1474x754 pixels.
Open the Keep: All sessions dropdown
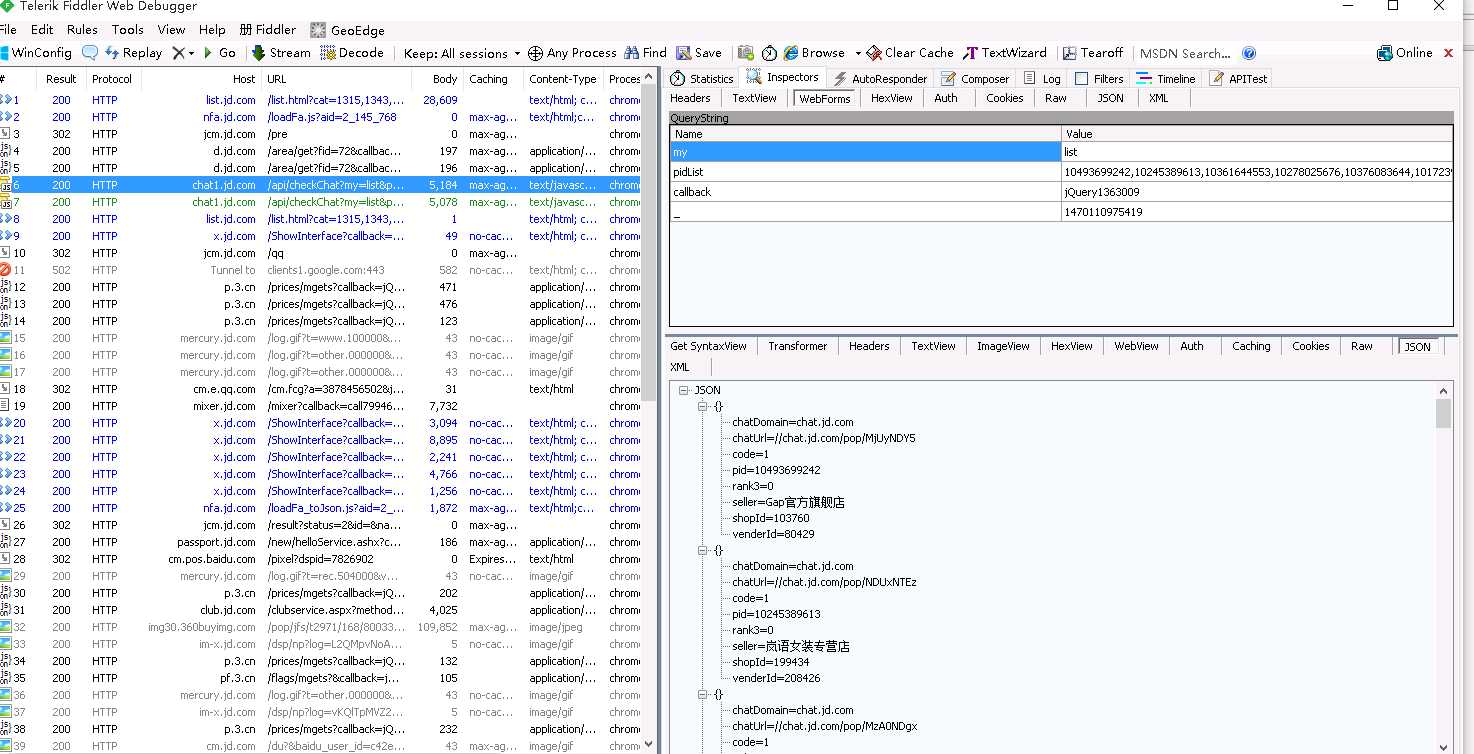click(x=462, y=53)
